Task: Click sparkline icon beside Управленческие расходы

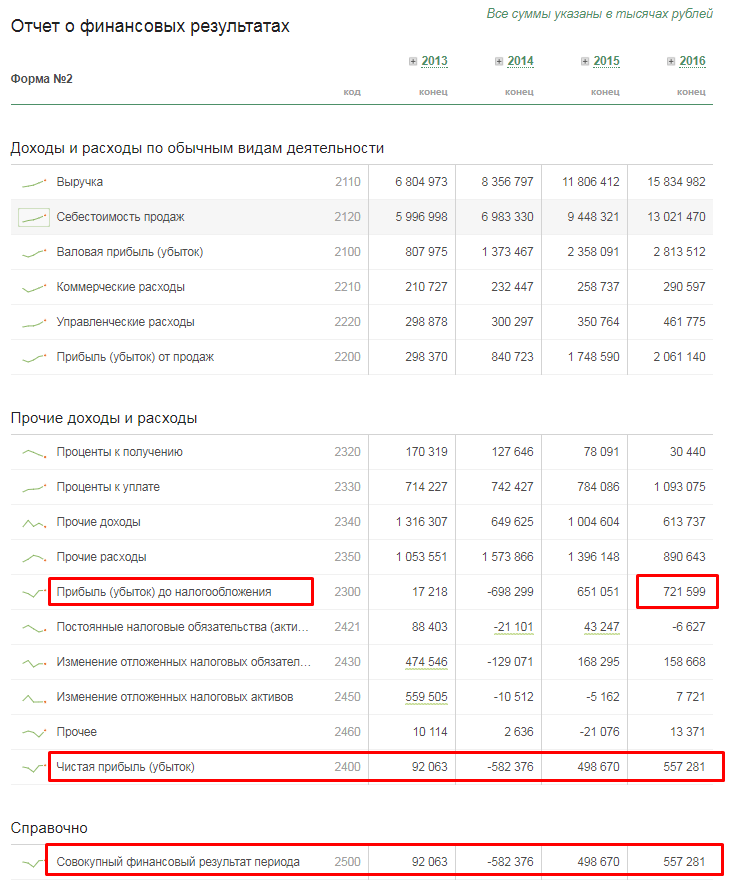Action: click(x=34, y=323)
